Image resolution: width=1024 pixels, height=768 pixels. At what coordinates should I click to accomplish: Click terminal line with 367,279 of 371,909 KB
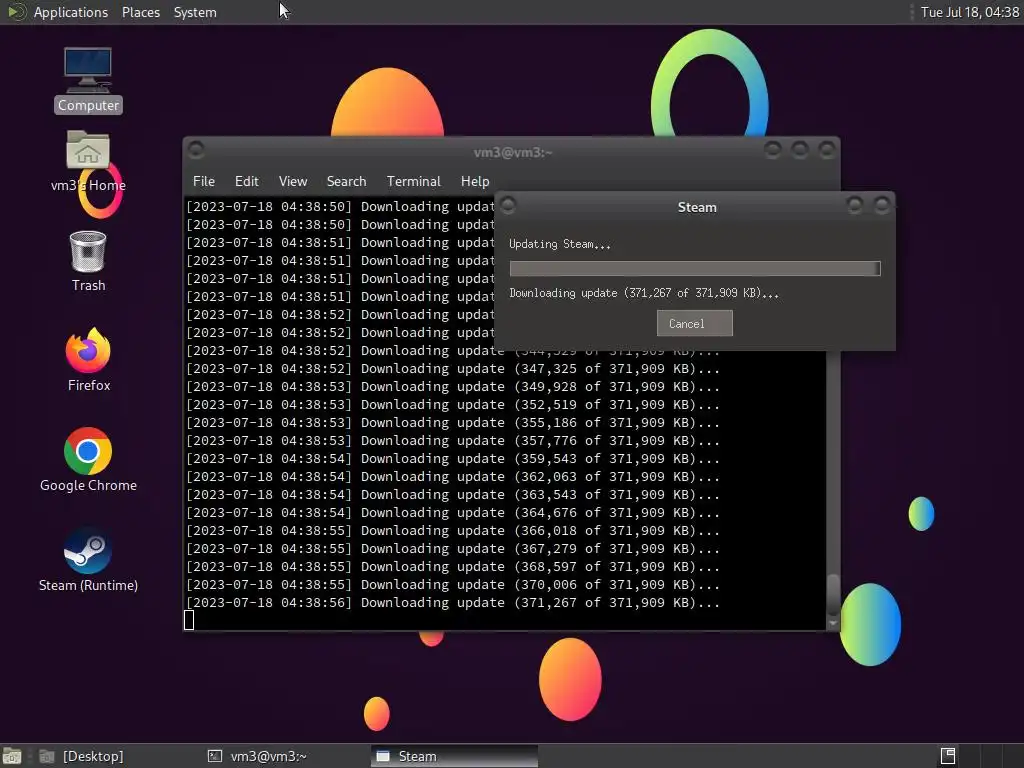pos(453,549)
